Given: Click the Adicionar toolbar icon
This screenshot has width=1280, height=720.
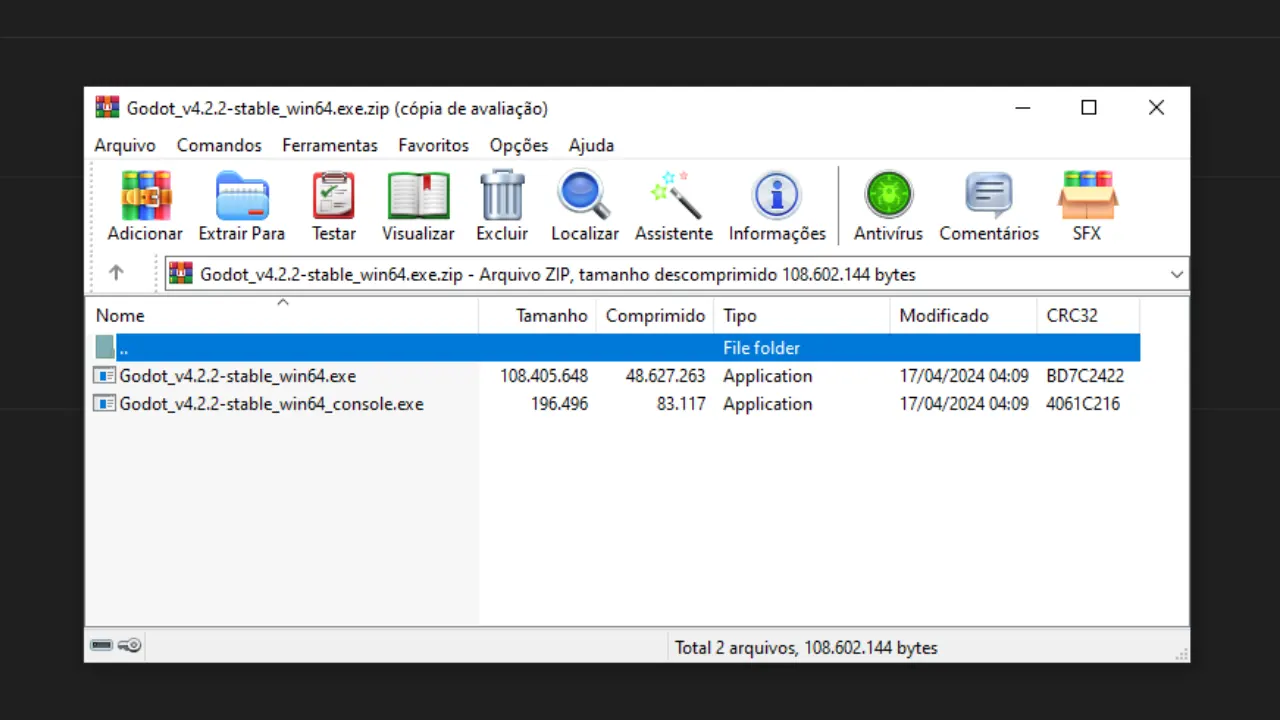Looking at the screenshot, I should click(x=145, y=195).
